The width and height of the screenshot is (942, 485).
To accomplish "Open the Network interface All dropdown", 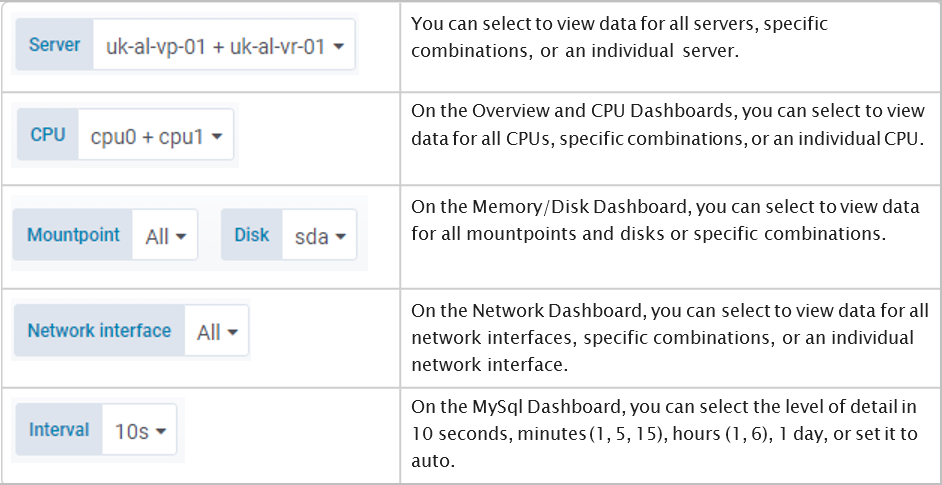I will pyautogui.click(x=217, y=332).
